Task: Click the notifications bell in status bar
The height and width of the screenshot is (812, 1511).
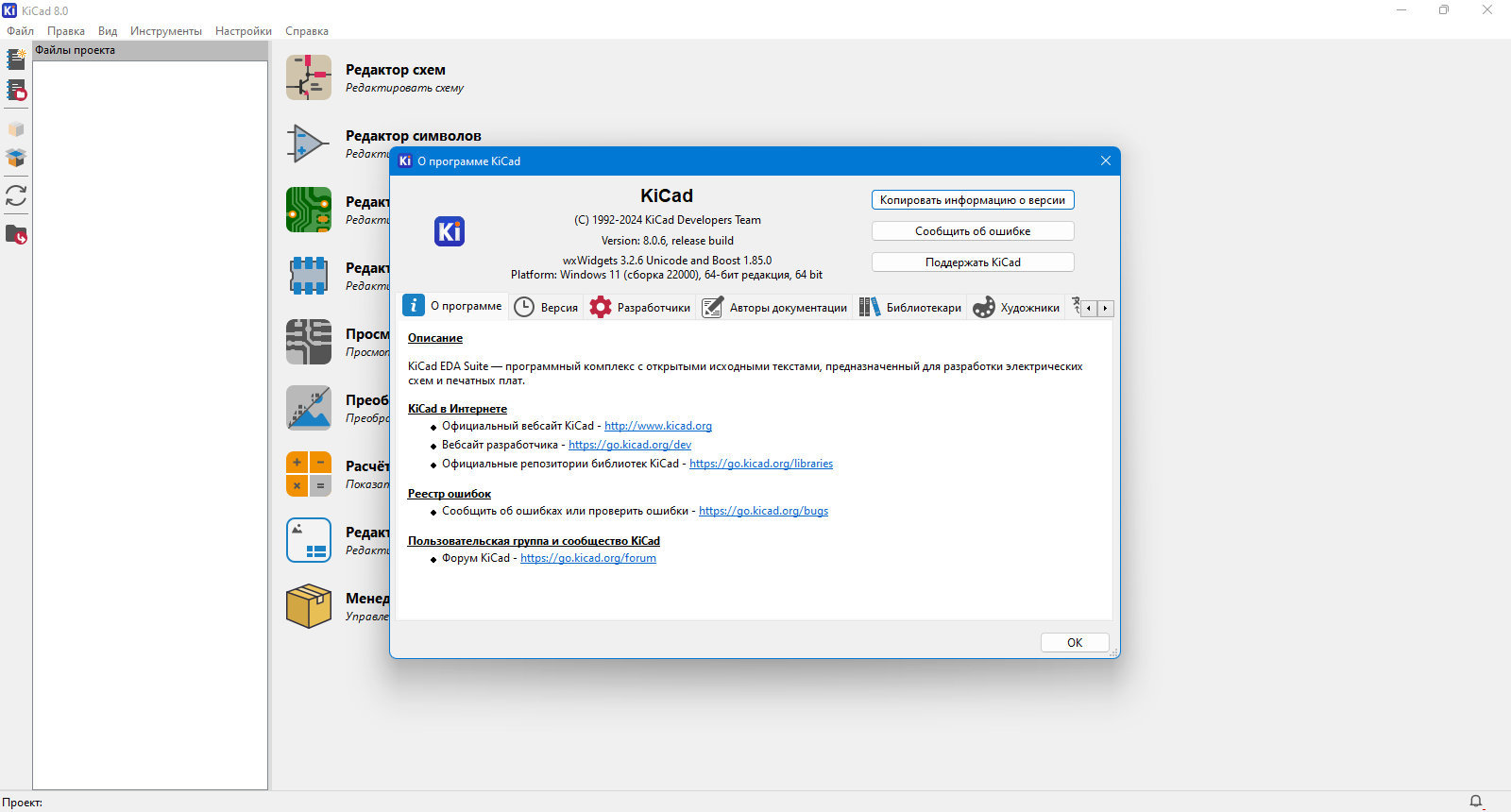Action: pos(1476,802)
